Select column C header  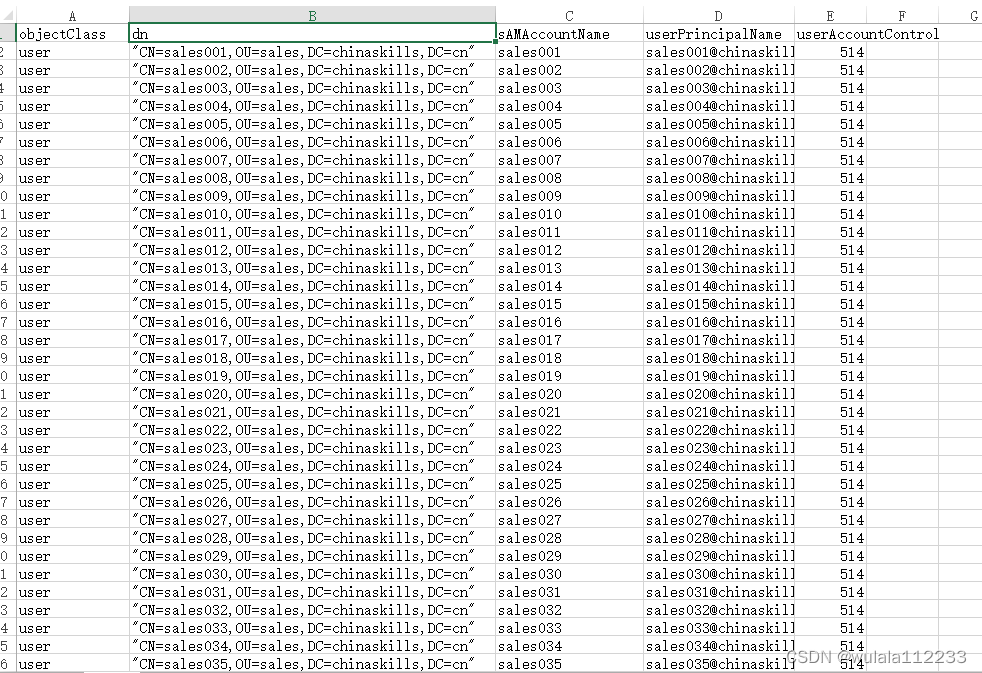pos(568,15)
